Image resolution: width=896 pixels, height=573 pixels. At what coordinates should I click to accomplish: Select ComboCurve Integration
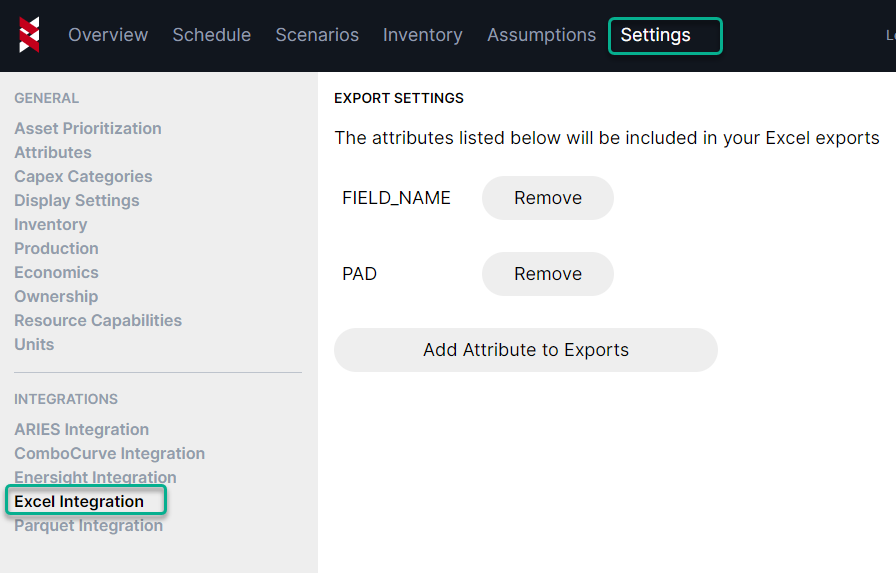109,453
